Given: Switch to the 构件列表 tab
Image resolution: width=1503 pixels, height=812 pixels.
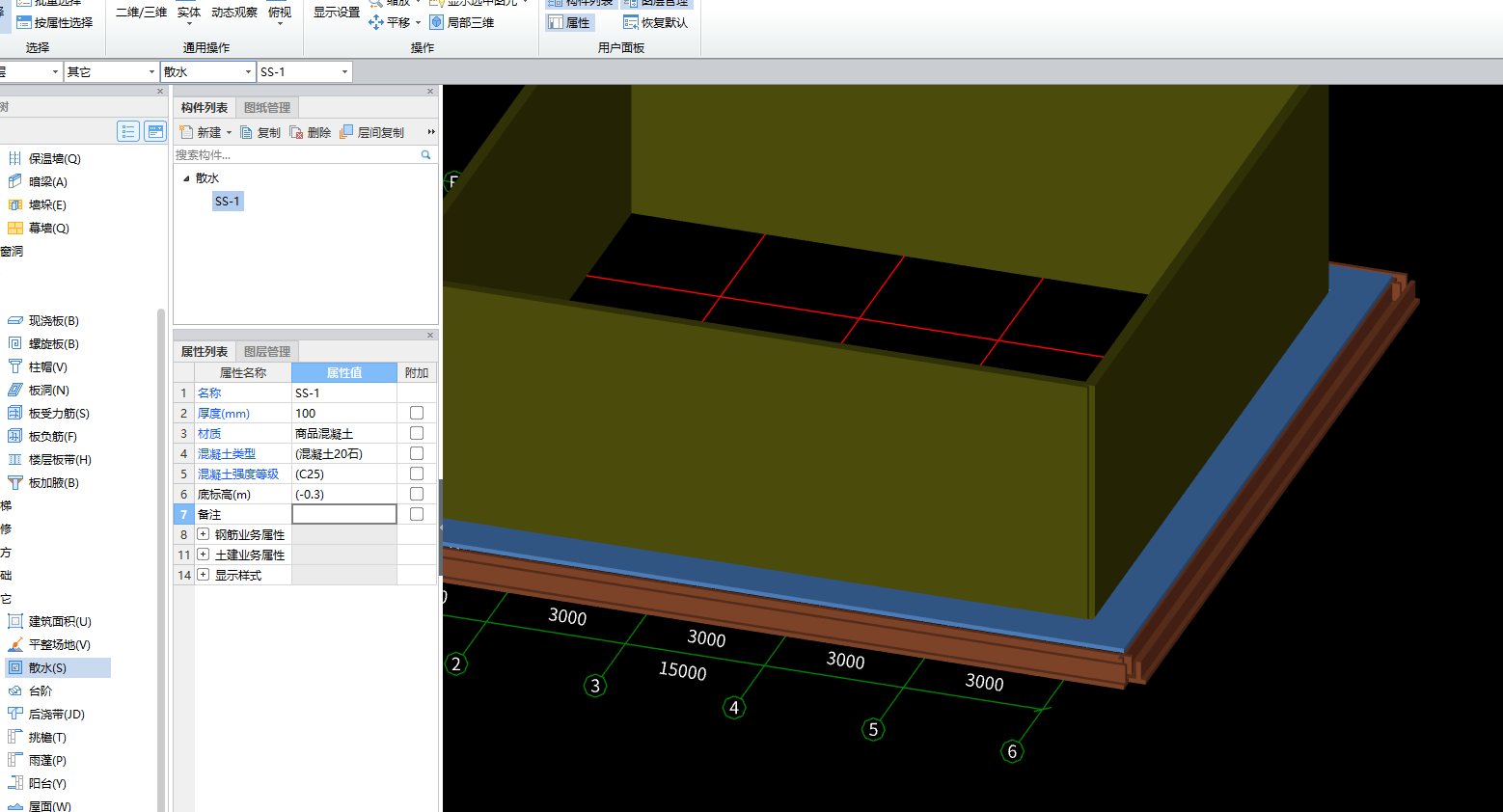Looking at the screenshot, I should 205,108.
